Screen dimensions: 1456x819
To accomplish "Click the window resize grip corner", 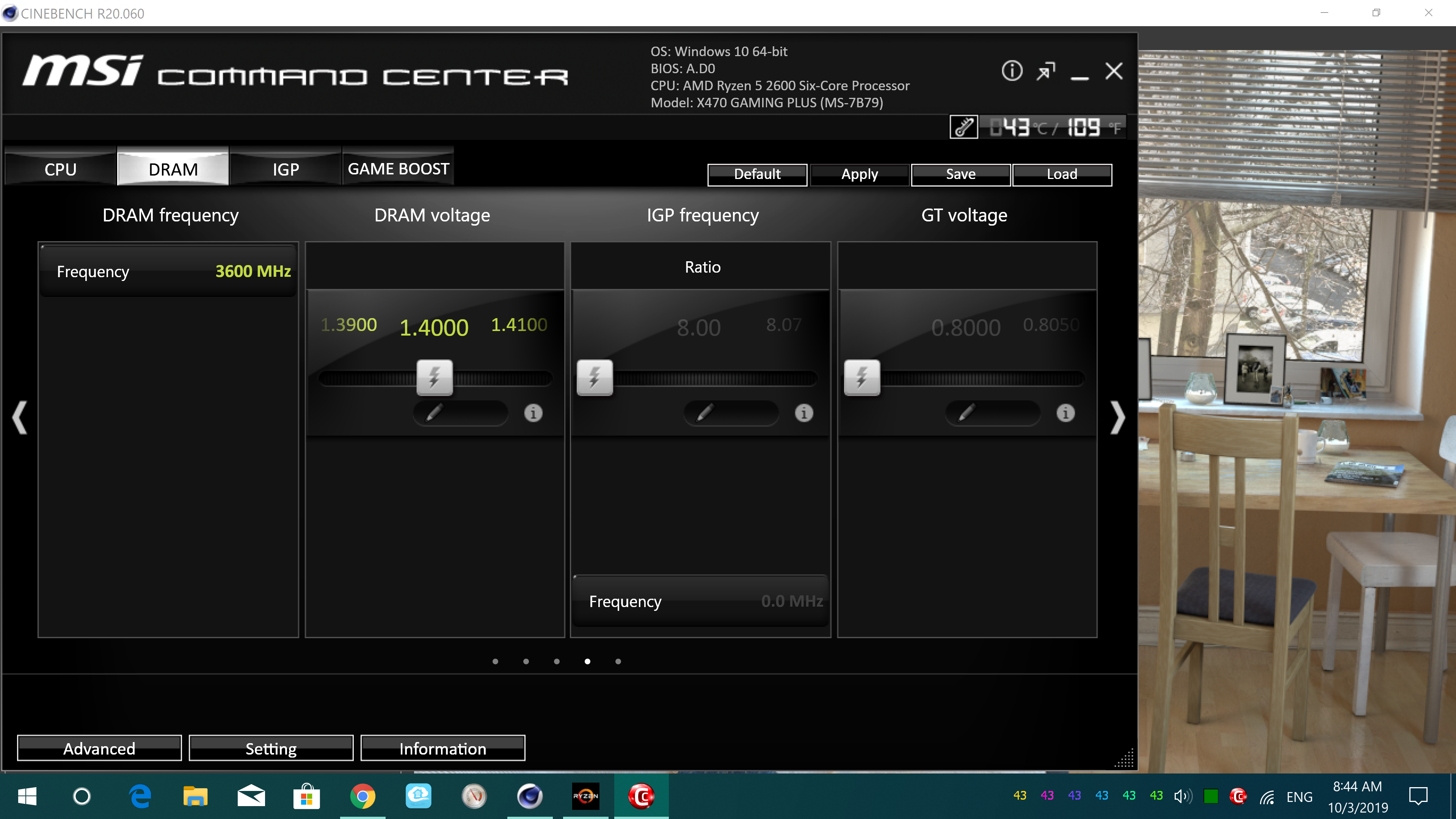I will point(1124,758).
